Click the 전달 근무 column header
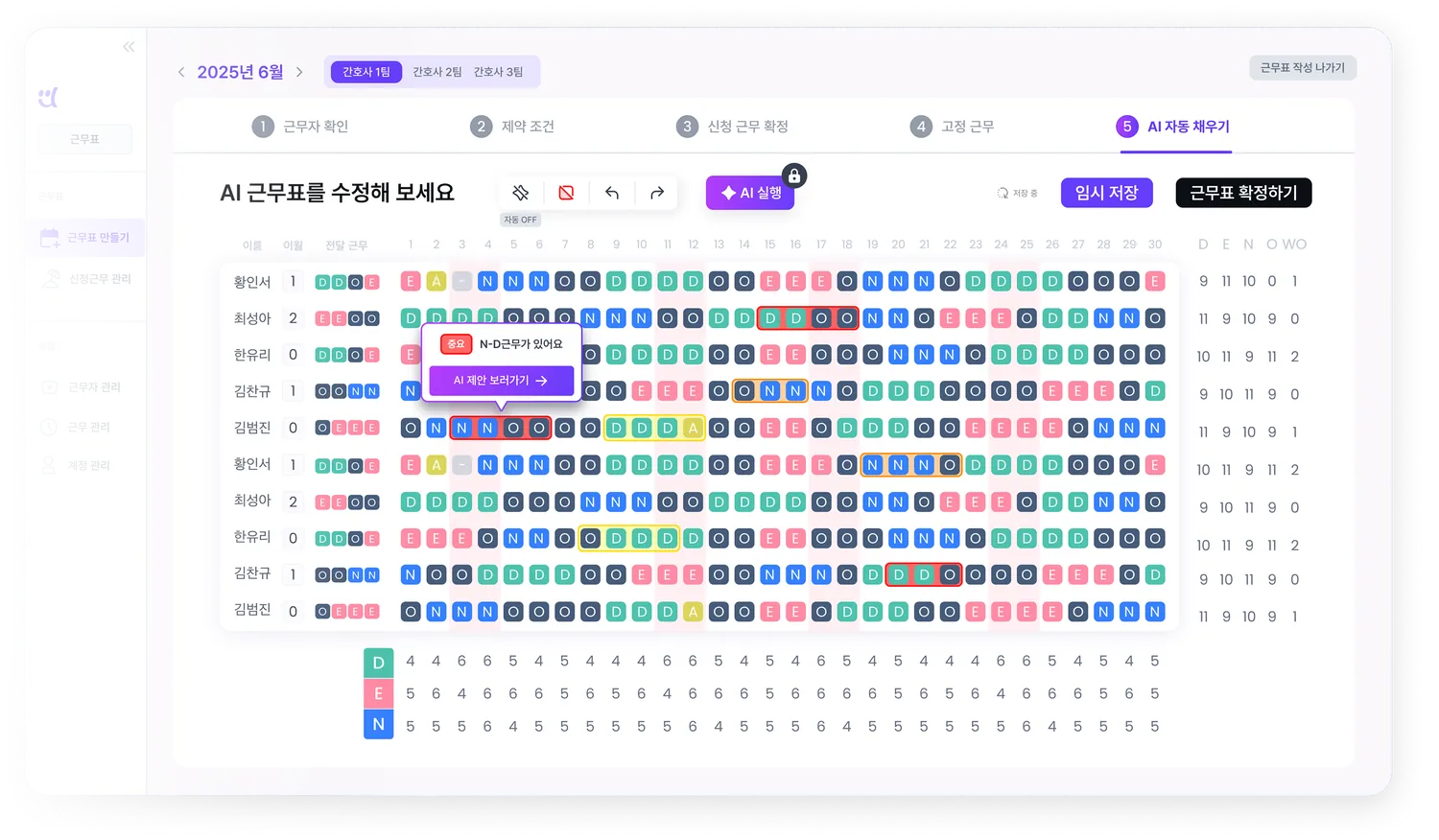Screen dimensions: 1439x840 pyautogui.click(x=346, y=245)
